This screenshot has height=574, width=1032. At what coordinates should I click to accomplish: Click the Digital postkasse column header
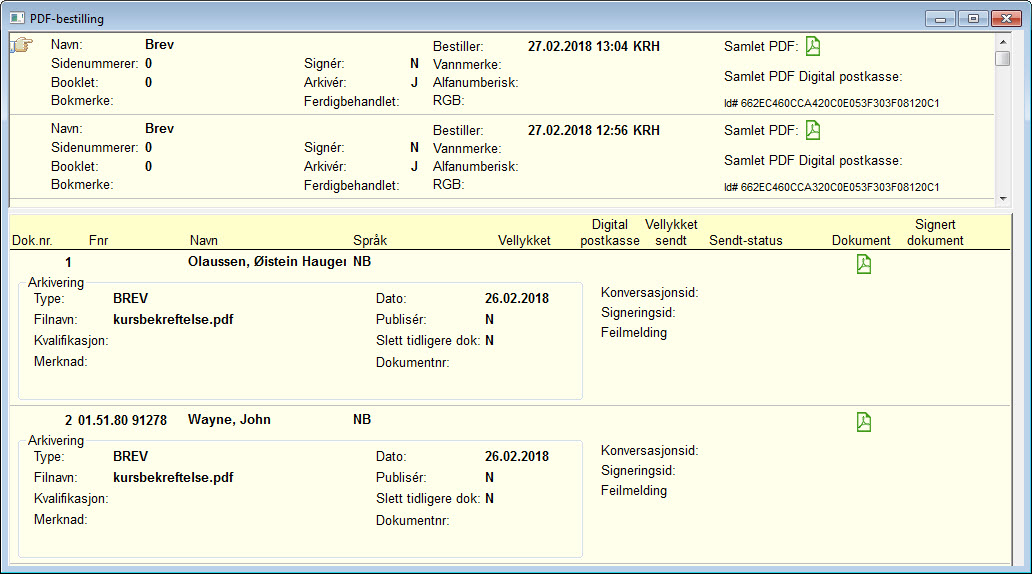point(609,232)
